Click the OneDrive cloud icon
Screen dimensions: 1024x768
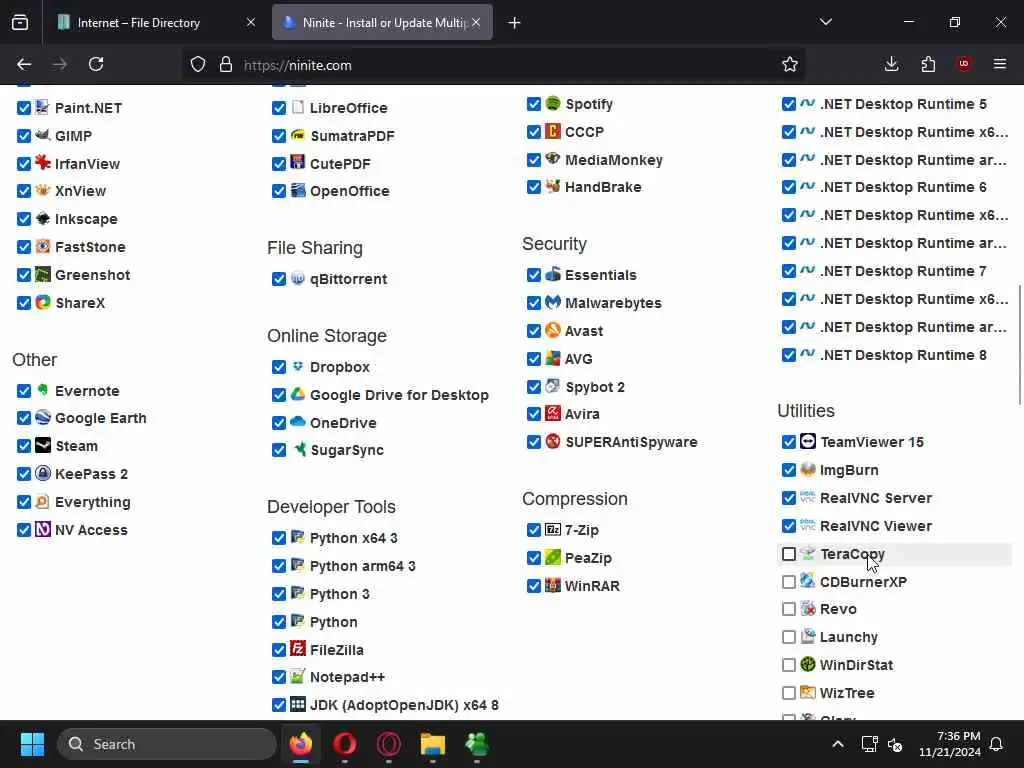298,422
